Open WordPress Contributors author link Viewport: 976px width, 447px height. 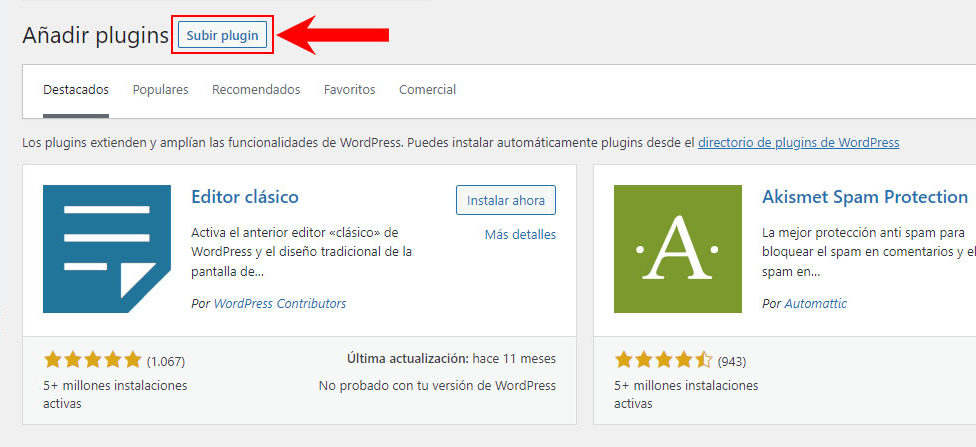280,304
